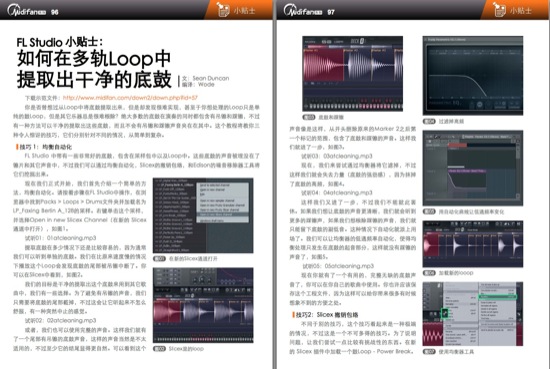550x369 pixels.
Task: Click page number 96 in header
Action: 55,12
